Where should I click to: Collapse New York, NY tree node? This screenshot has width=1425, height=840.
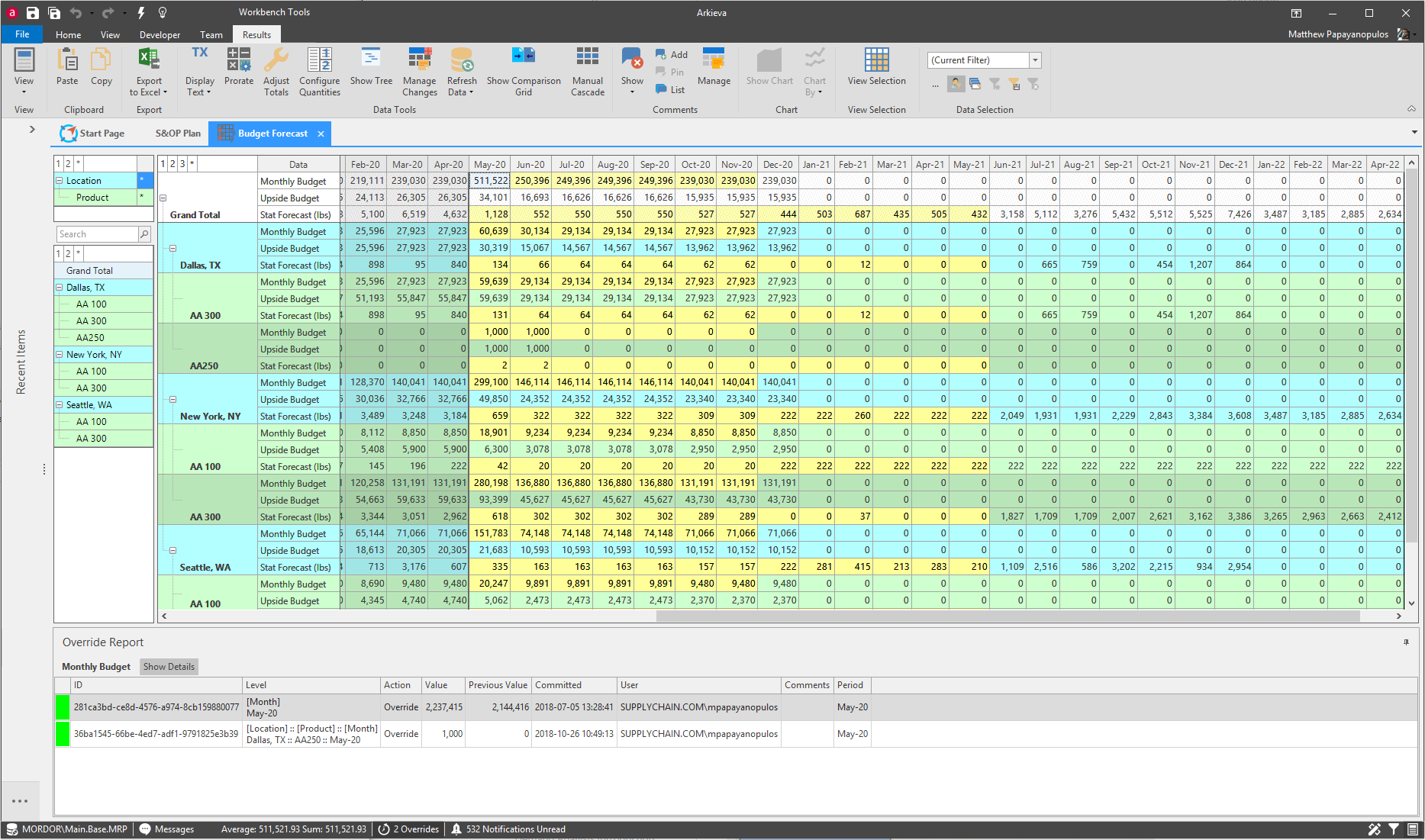tap(60, 355)
